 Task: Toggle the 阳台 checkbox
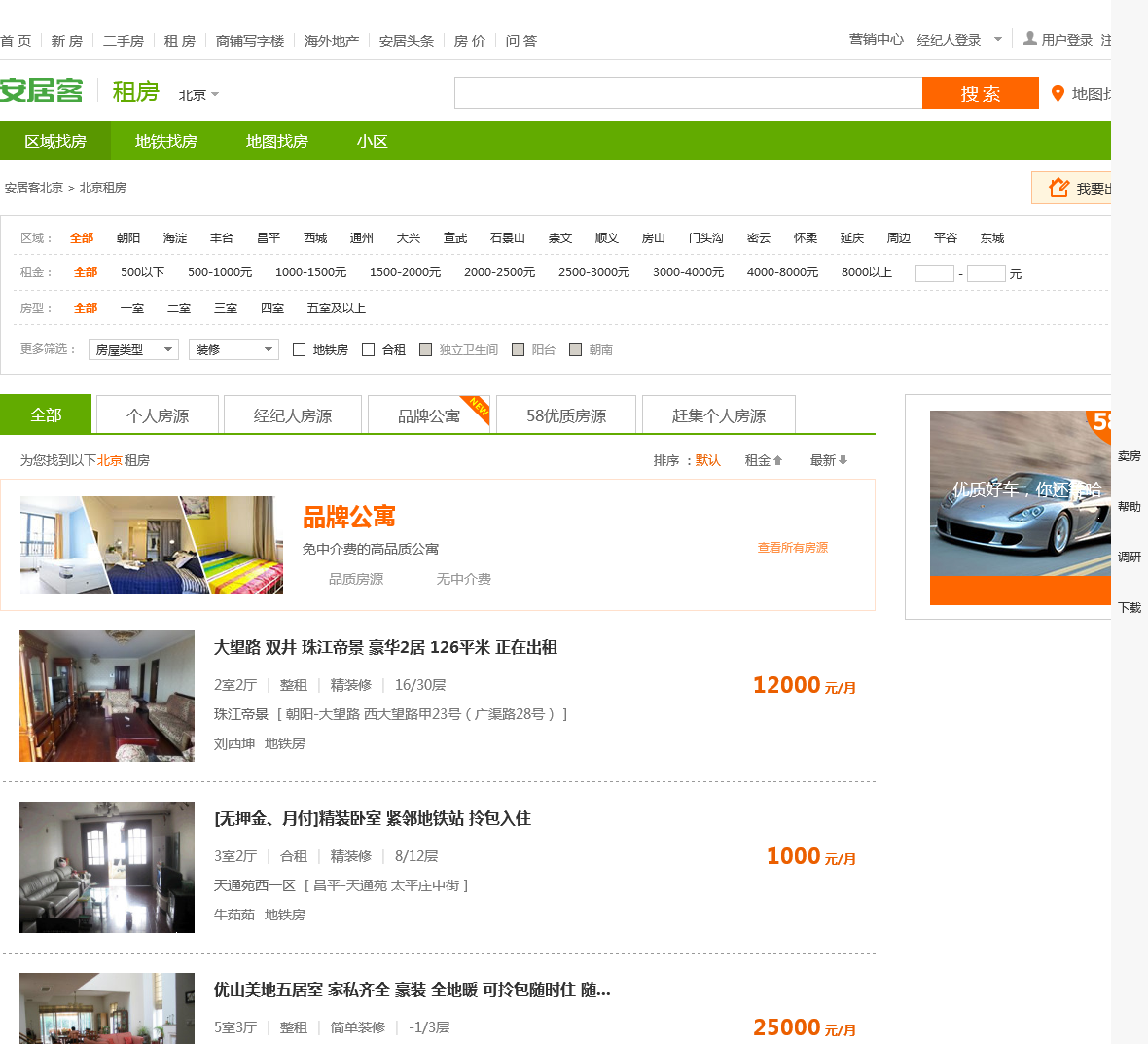tap(518, 350)
